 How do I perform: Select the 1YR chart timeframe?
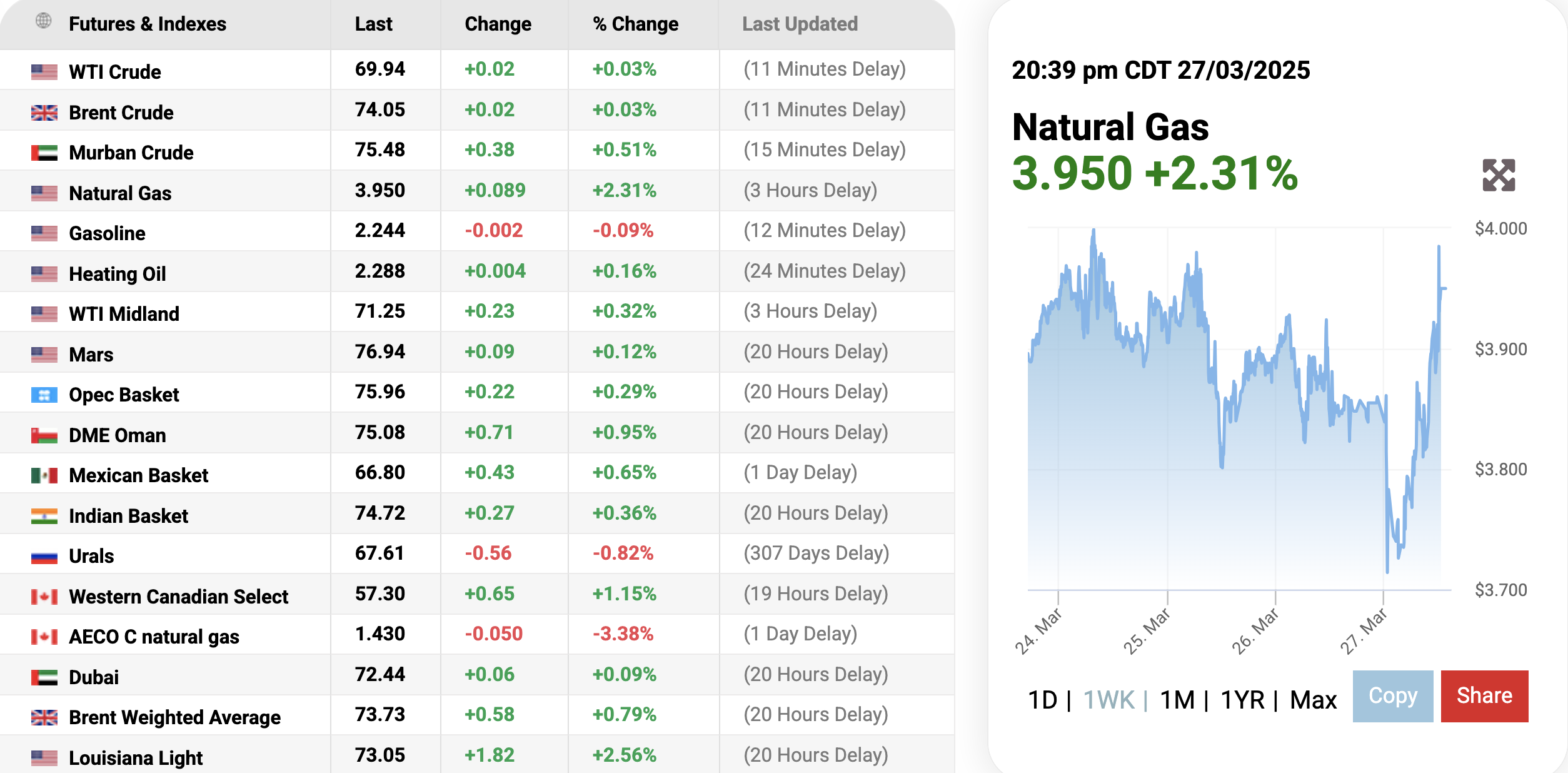tap(1242, 700)
